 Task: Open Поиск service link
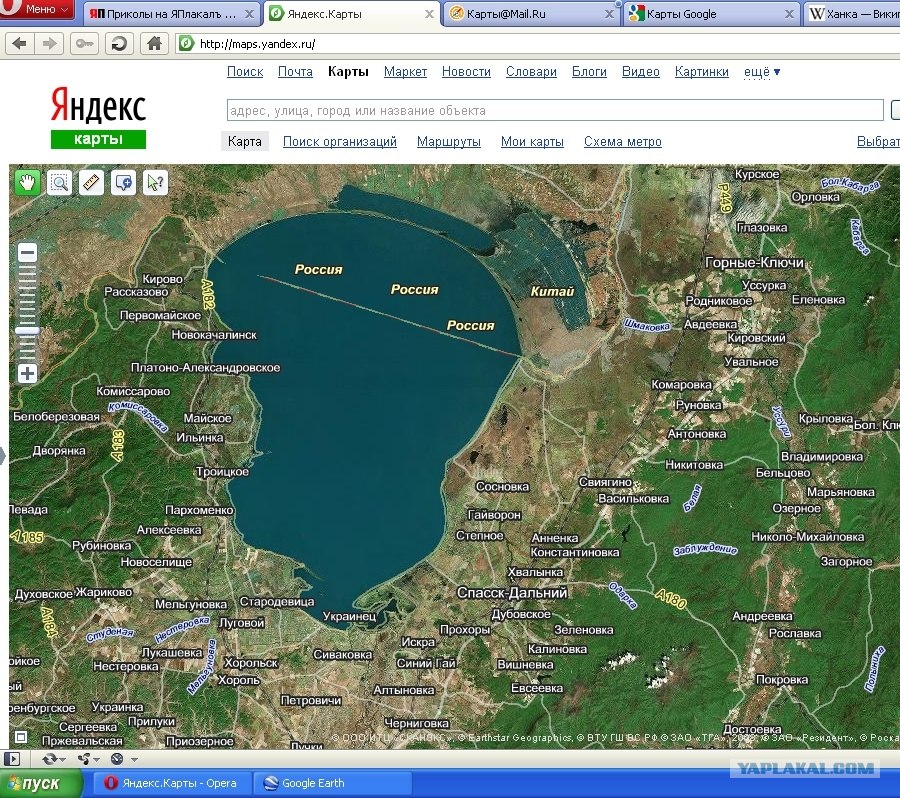pos(245,71)
